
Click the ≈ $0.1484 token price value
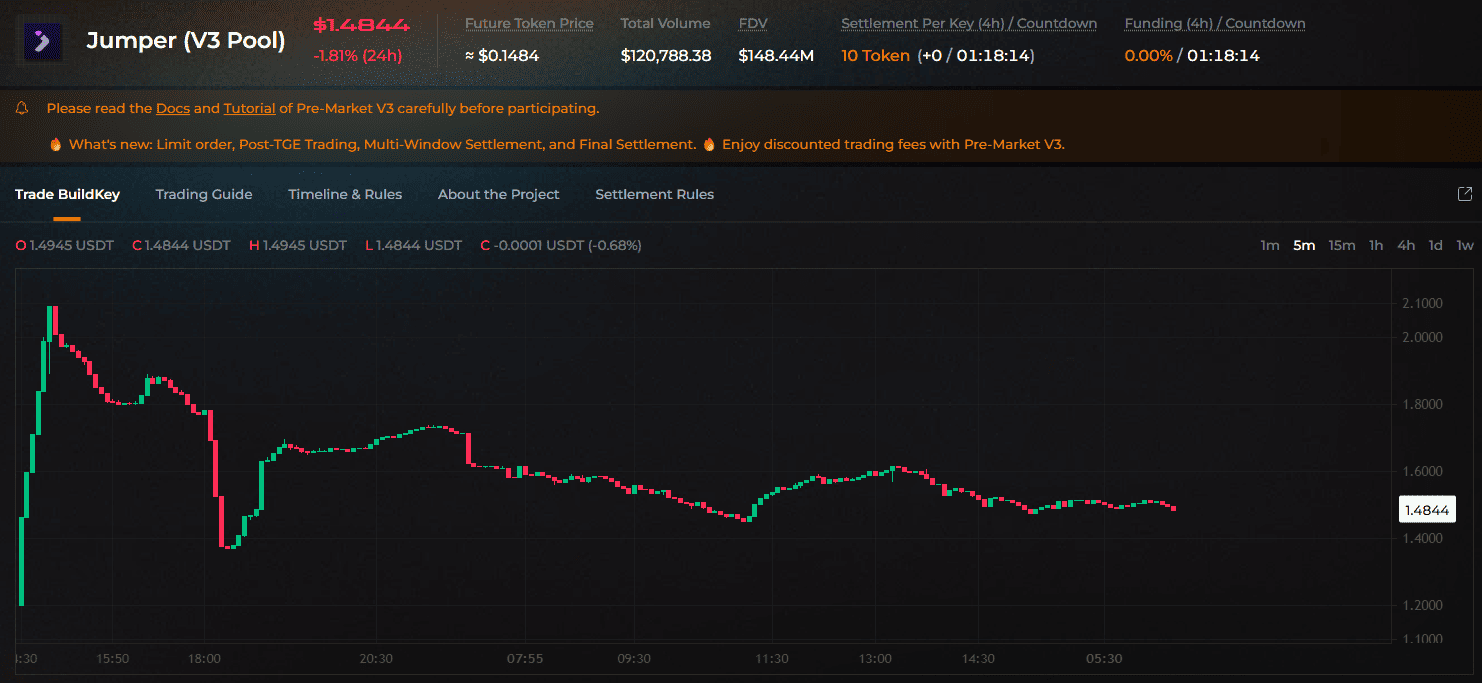[x=502, y=55]
